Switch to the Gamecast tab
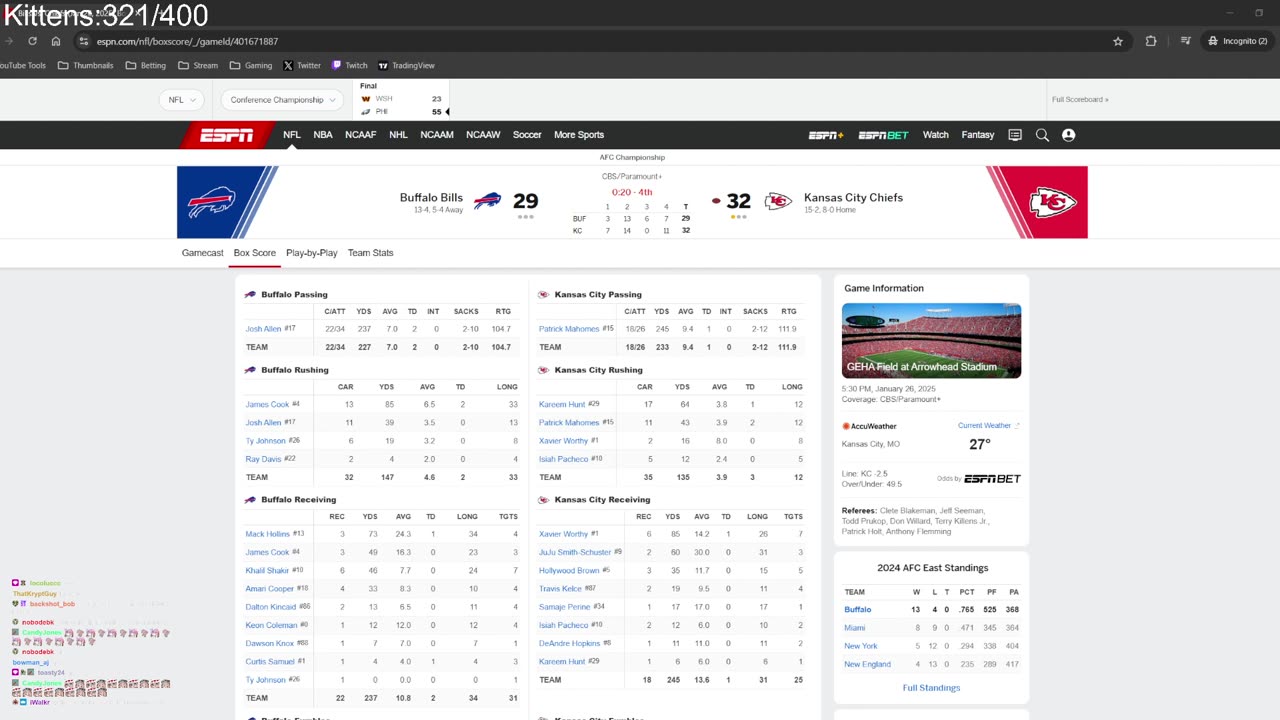 tap(203, 253)
